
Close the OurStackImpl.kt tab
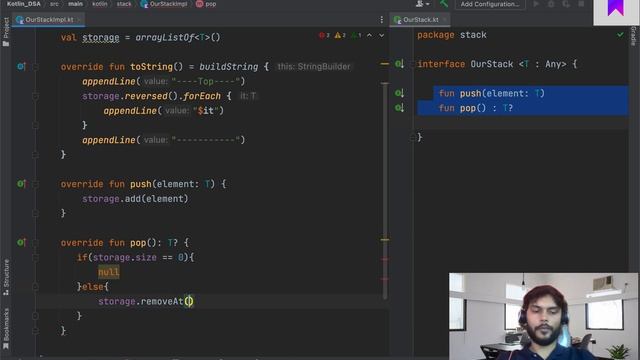tap(79, 20)
